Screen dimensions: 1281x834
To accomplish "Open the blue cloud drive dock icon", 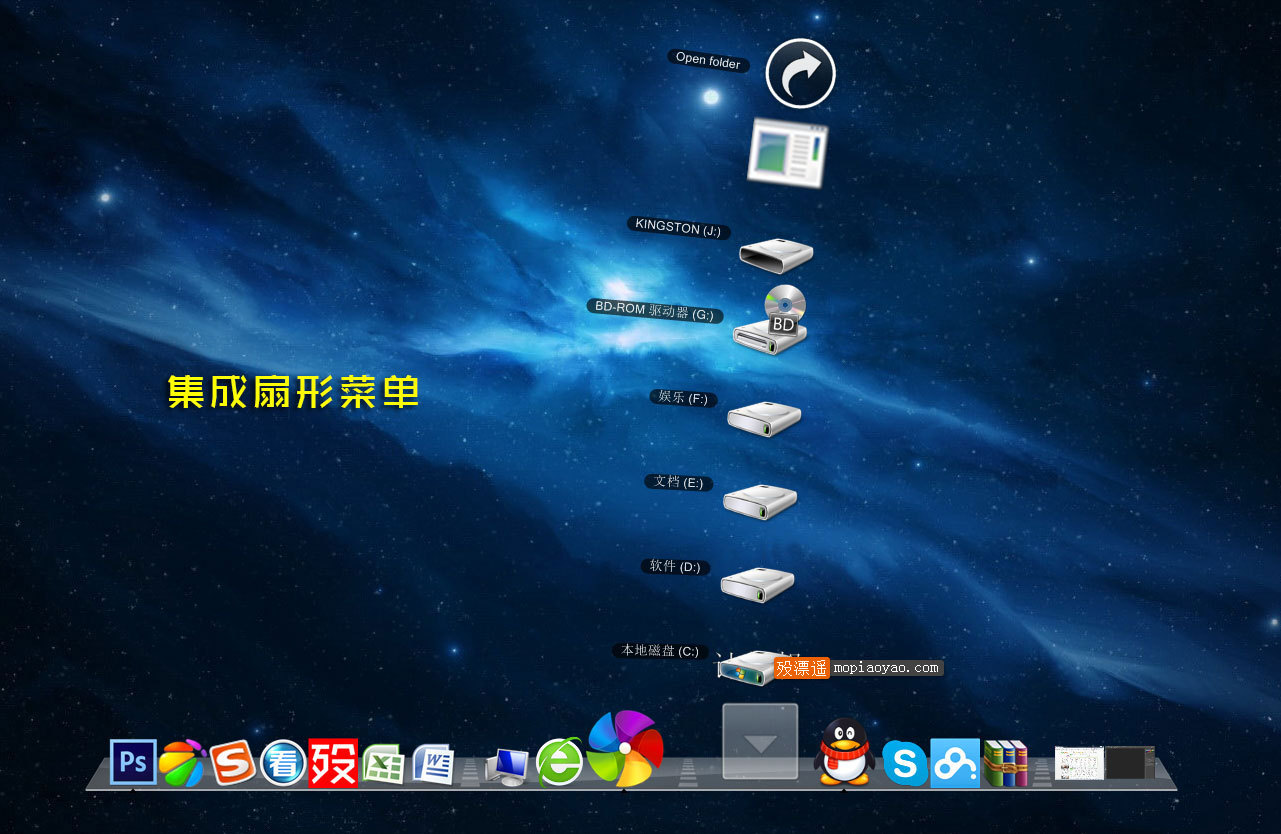I will 955,763.
